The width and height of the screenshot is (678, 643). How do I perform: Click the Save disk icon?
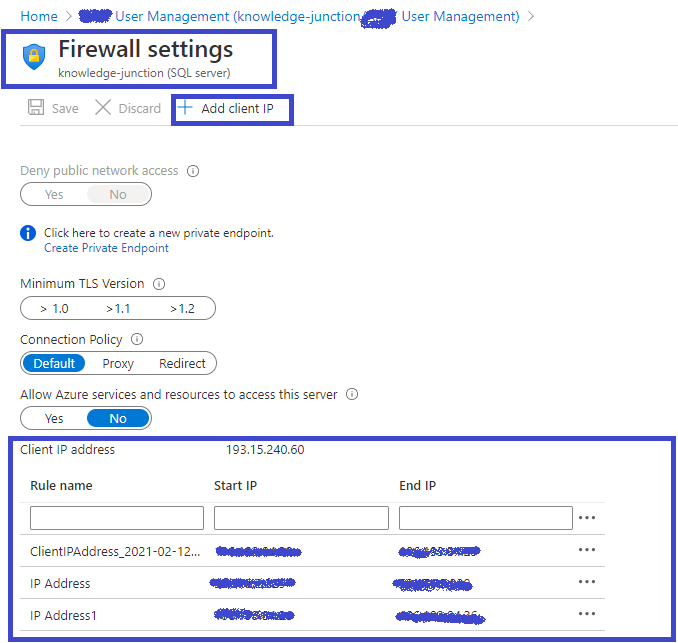36,107
